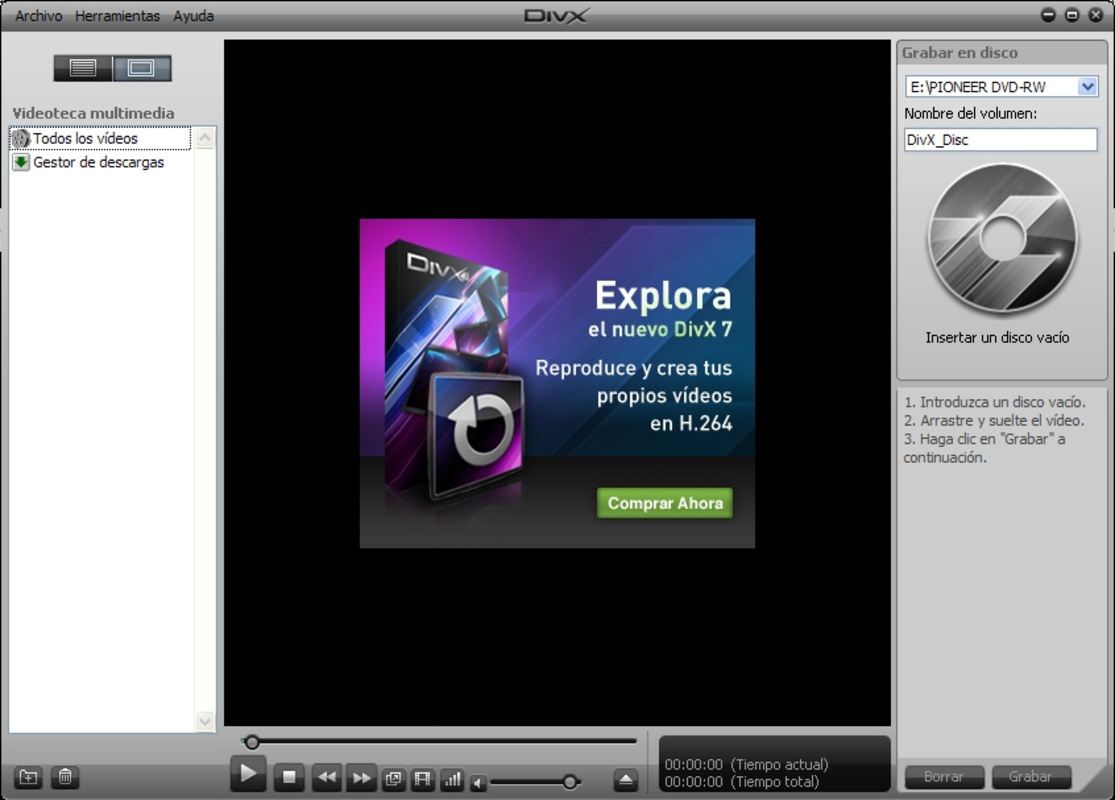This screenshot has width=1115, height=800.
Task: Click the Videoteca multimedia heading
Action: coord(93,113)
